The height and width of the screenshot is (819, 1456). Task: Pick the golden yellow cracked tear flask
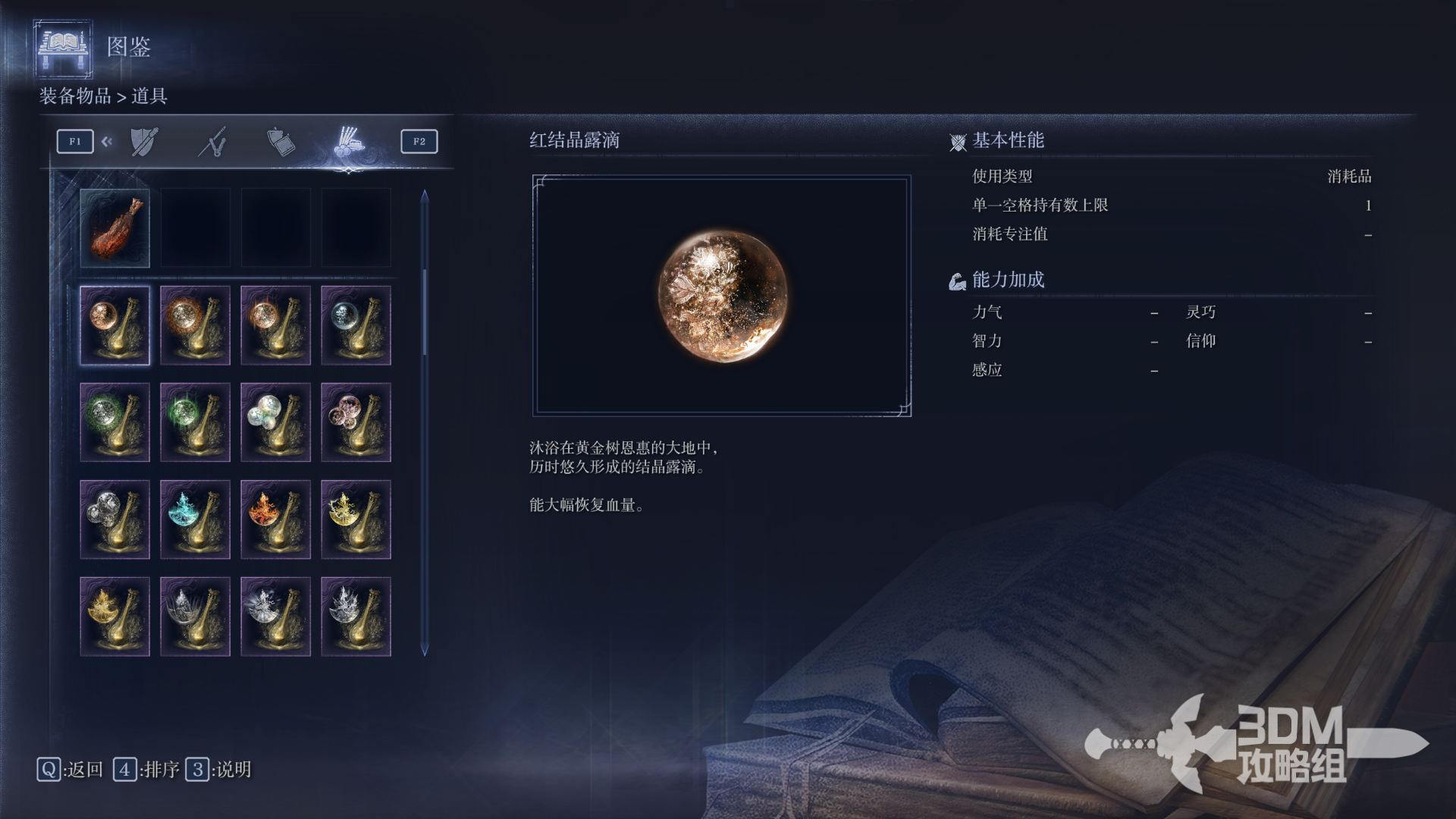pyautogui.click(x=356, y=519)
